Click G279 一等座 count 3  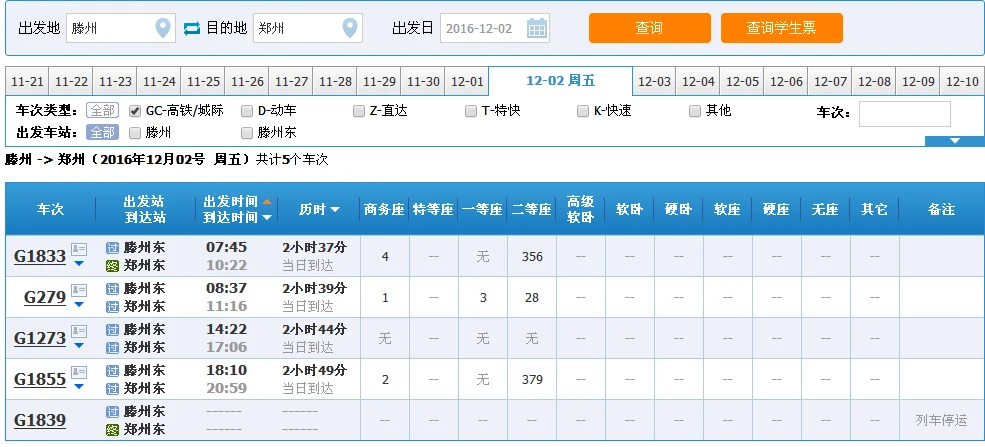coord(483,298)
